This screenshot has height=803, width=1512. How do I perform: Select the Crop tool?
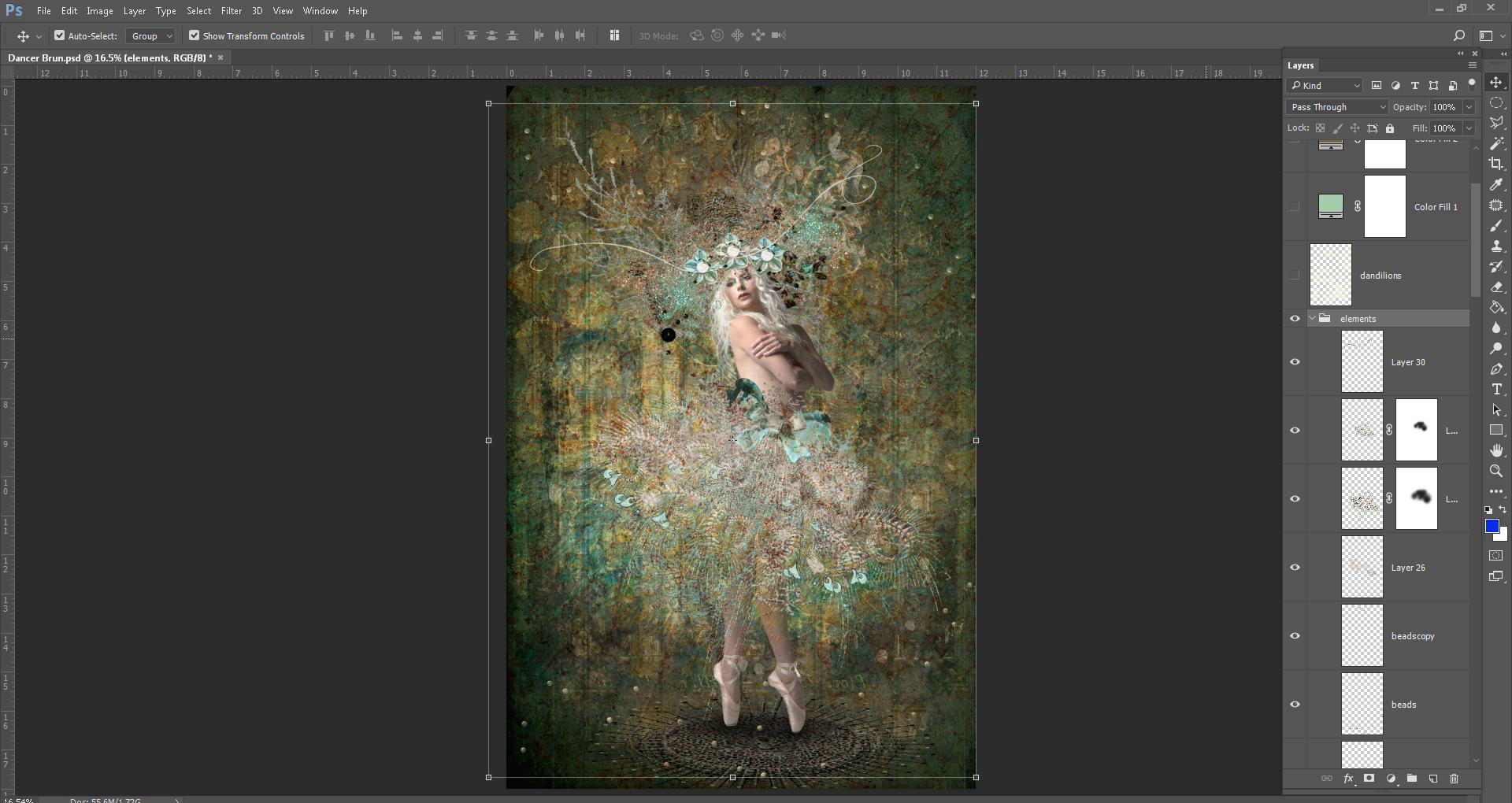1496,164
